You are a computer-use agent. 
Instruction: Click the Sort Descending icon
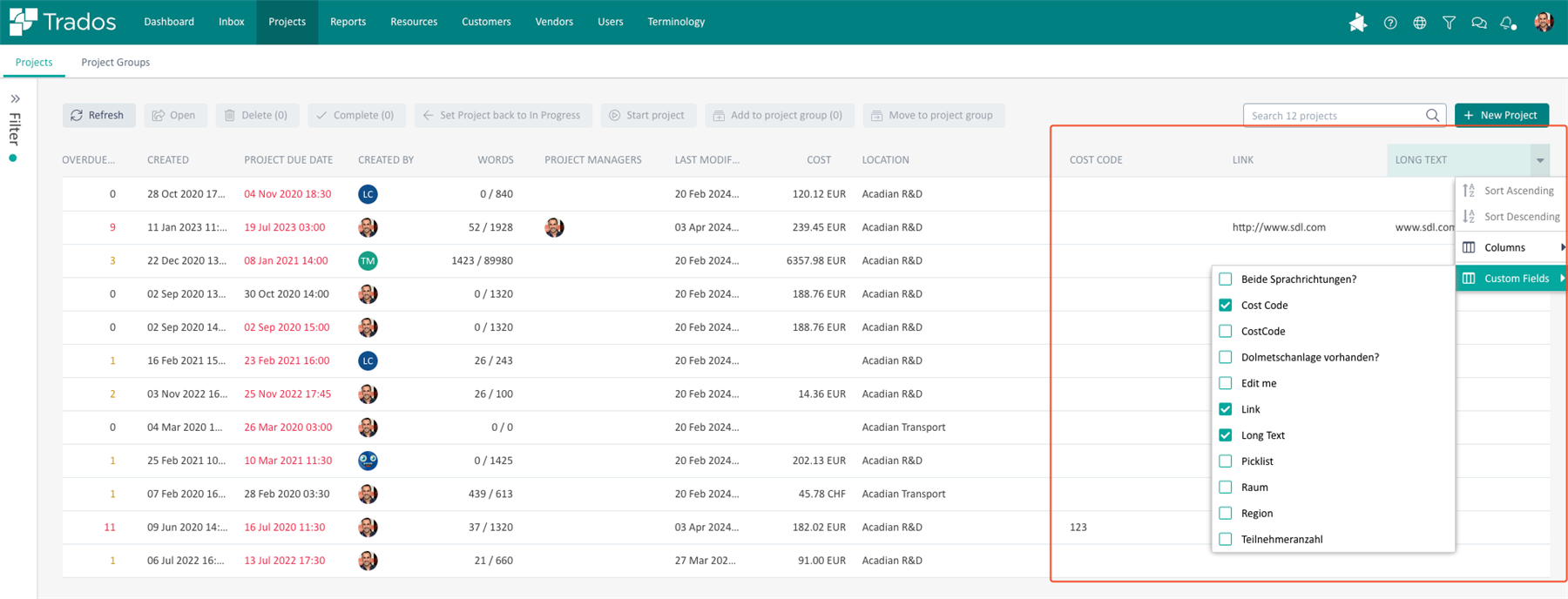click(x=1469, y=217)
